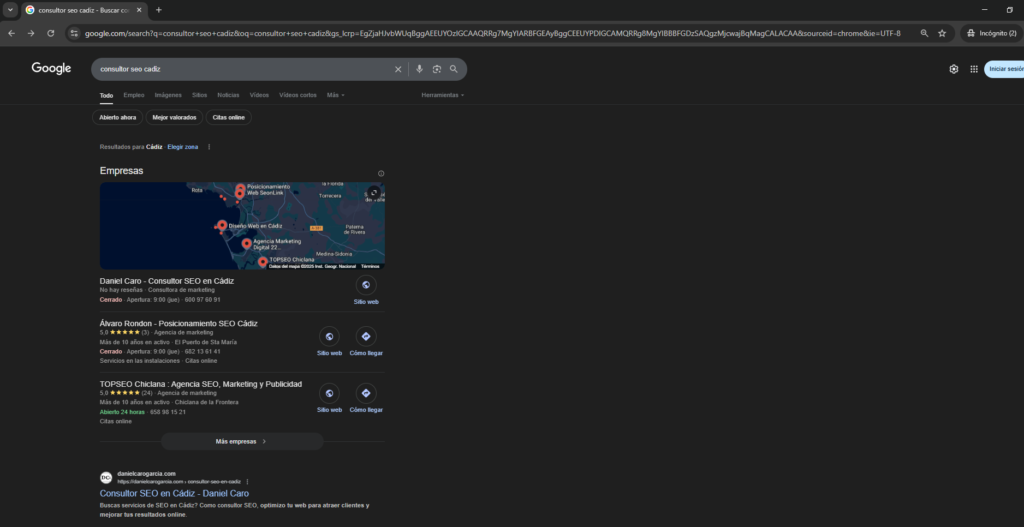Click the map of Cádiz area

[242, 225]
